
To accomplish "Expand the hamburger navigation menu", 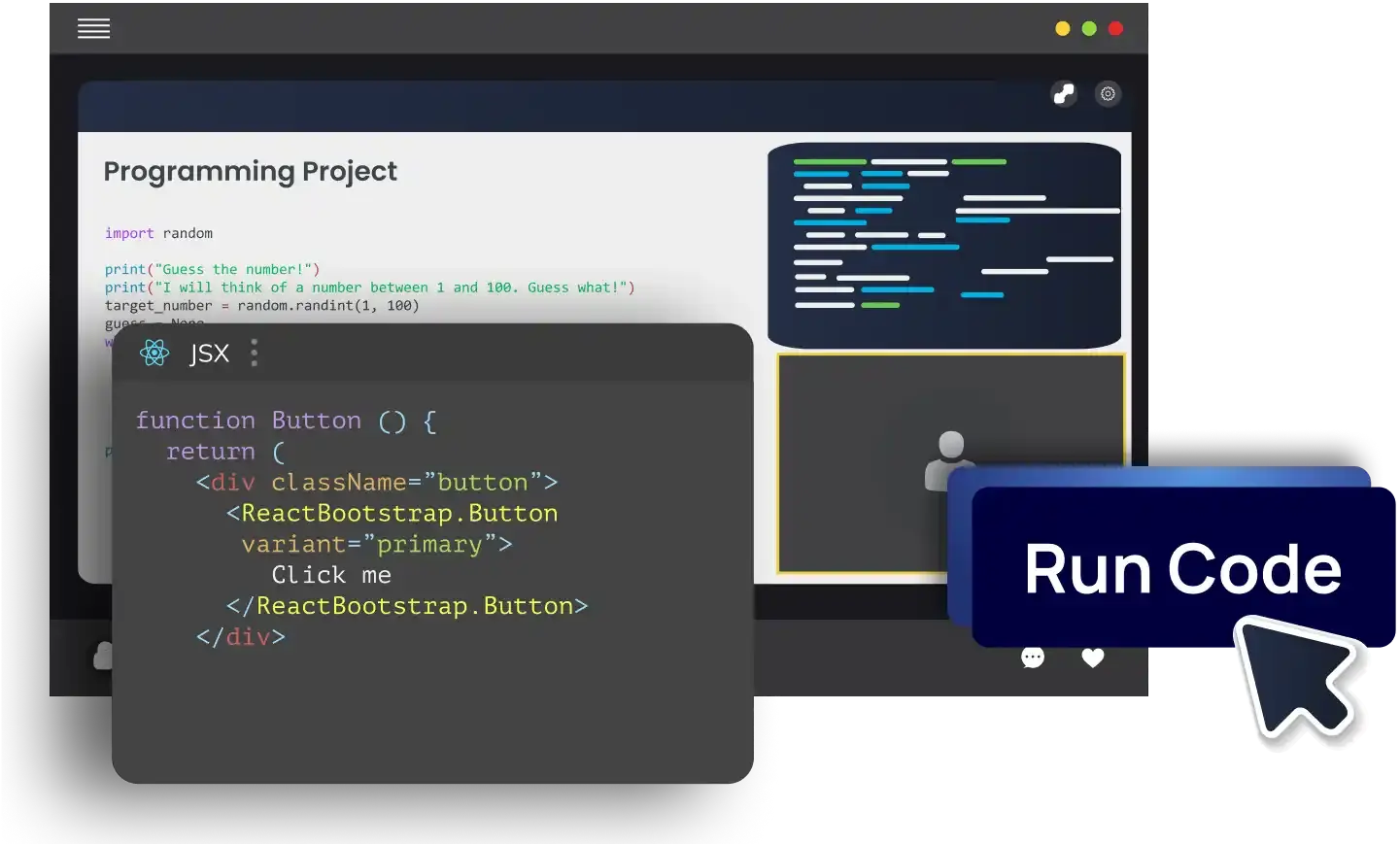I will 93,28.
